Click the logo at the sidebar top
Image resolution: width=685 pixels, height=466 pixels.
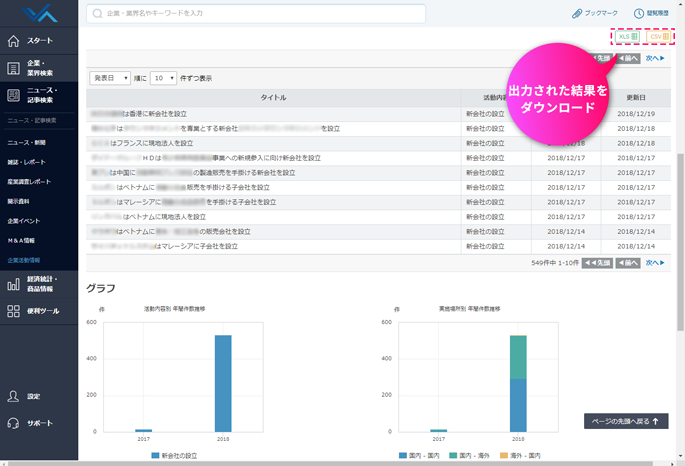(x=39, y=12)
